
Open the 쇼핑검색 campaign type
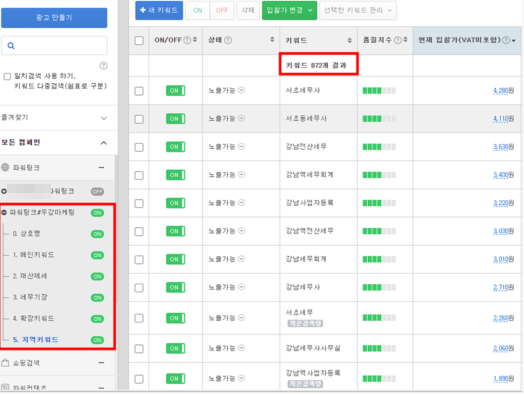click(26, 363)
